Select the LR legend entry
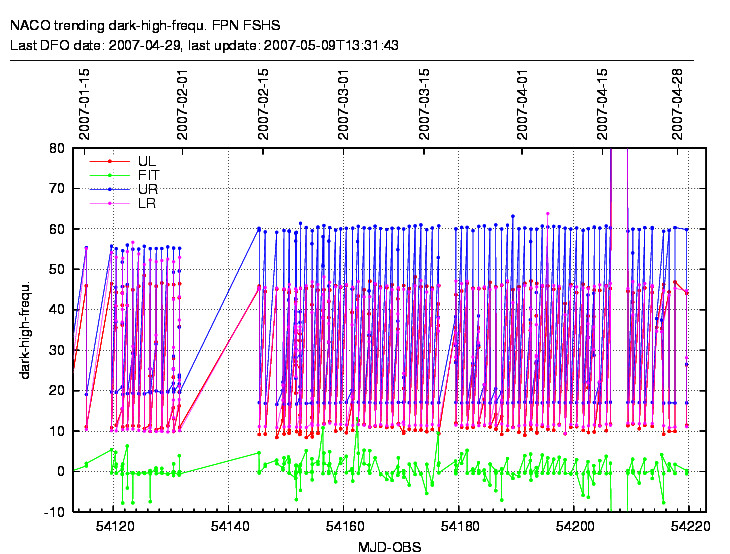 147,203
